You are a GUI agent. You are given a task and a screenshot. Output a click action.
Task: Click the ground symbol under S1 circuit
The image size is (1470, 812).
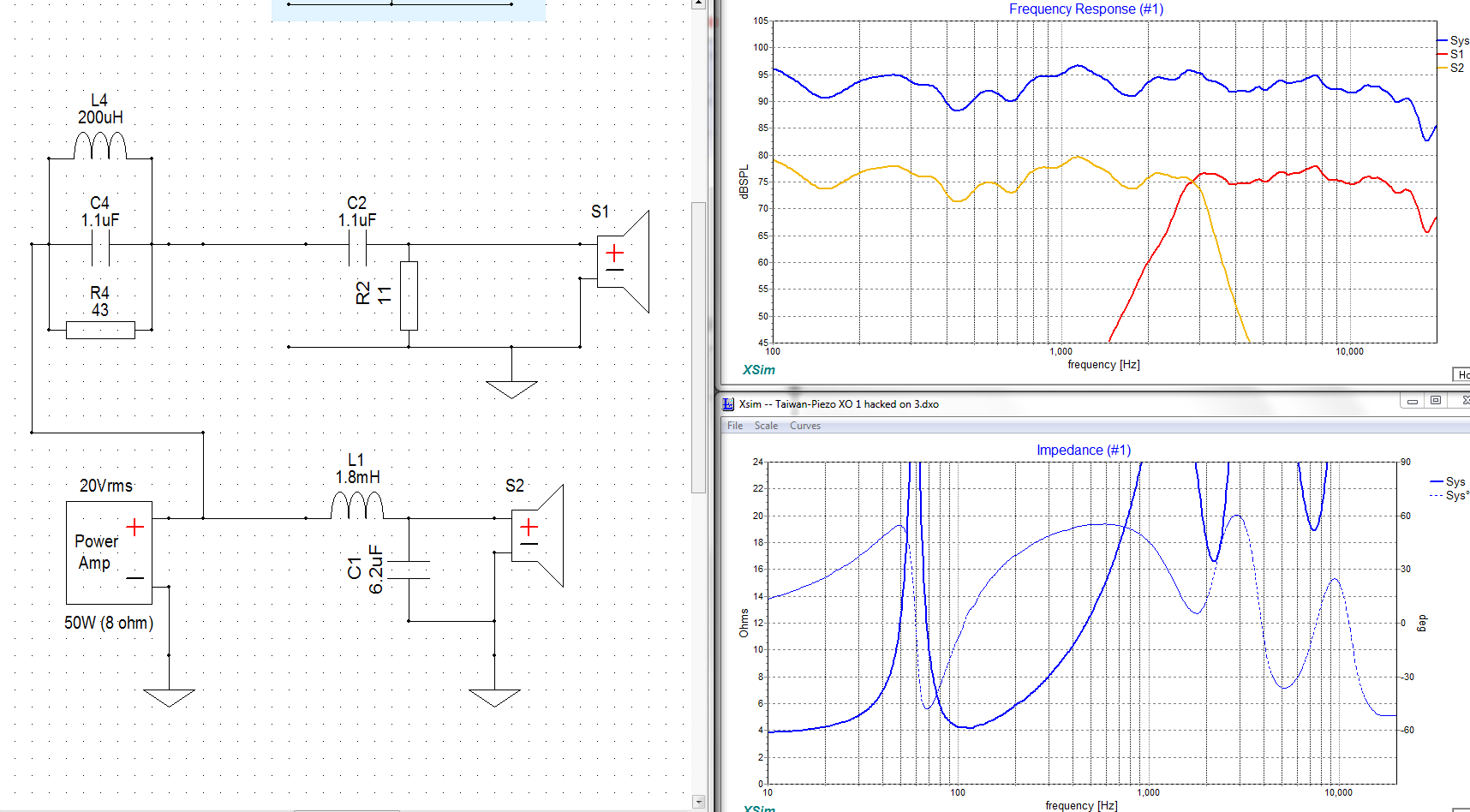511,390
